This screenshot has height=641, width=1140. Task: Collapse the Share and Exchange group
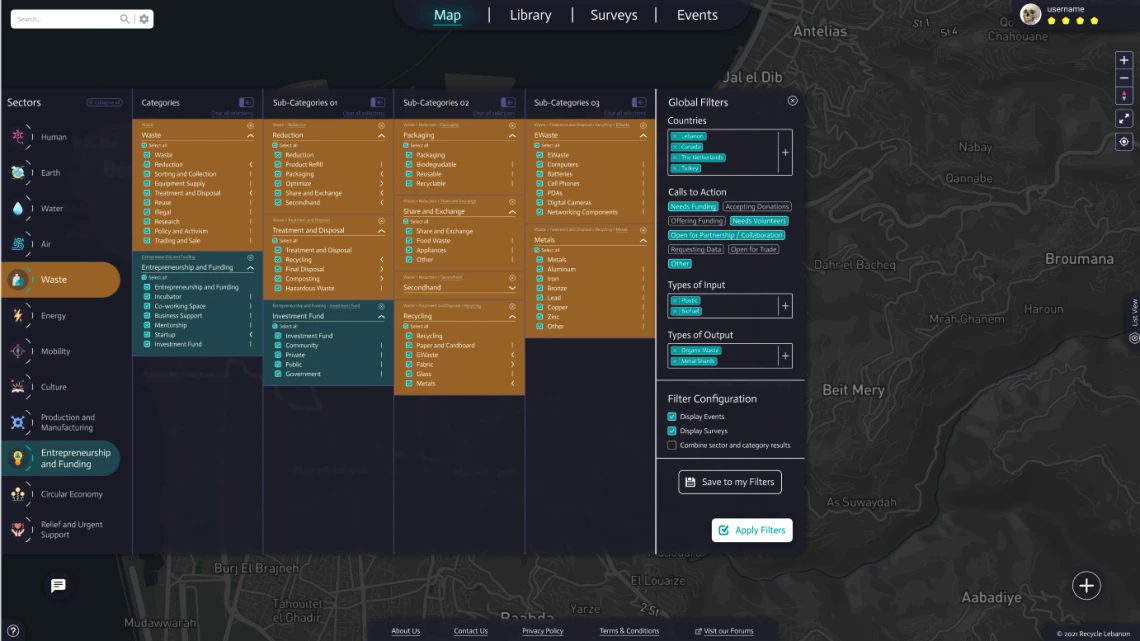click(x=512, y=211)
